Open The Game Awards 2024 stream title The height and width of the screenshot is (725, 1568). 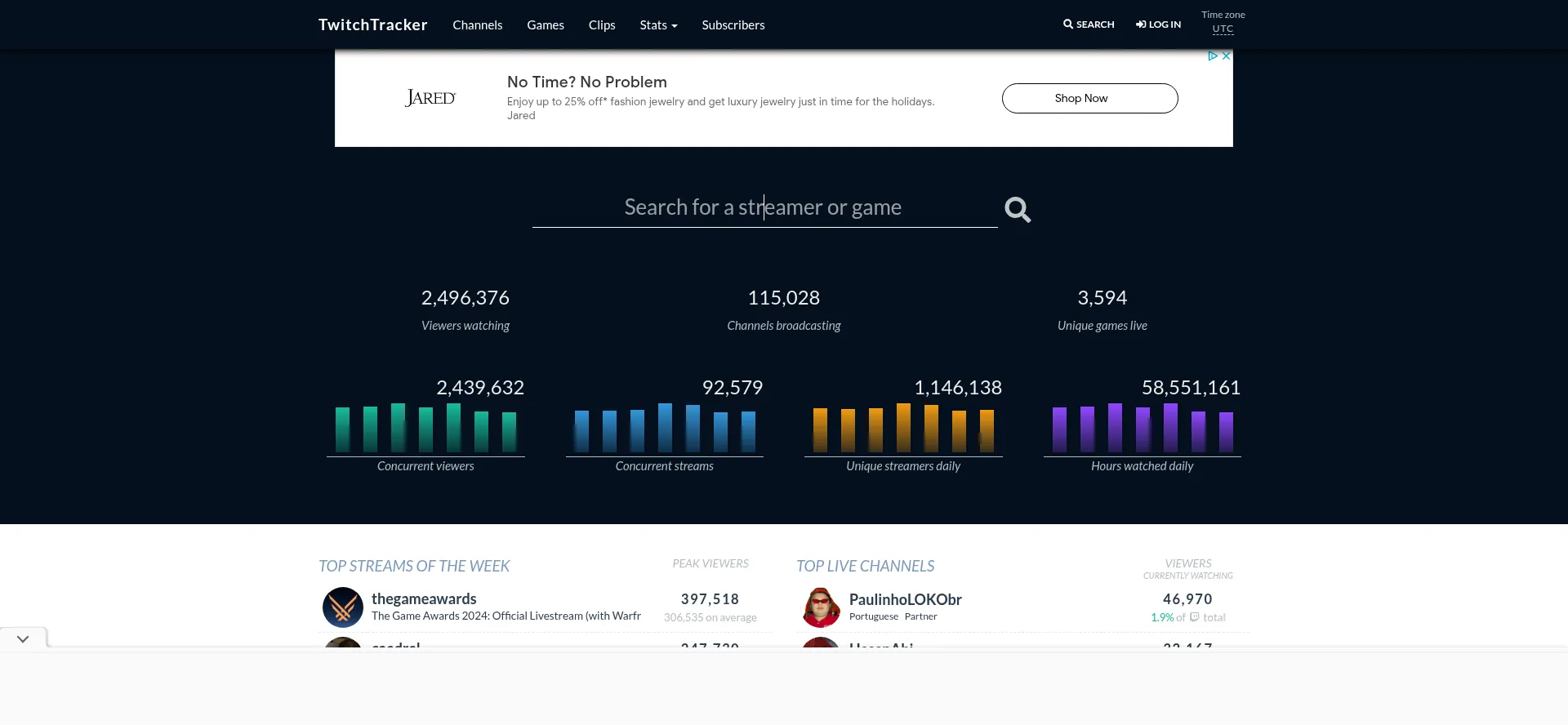[506, 616]
